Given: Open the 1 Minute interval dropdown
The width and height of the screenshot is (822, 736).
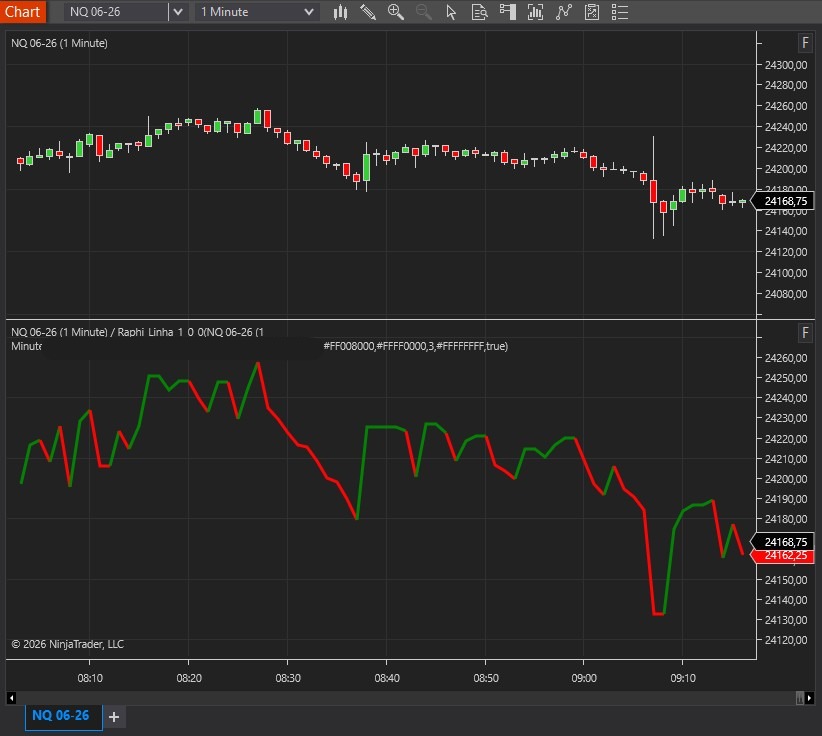Looking at the screenshot, I should tap(257, 12).
